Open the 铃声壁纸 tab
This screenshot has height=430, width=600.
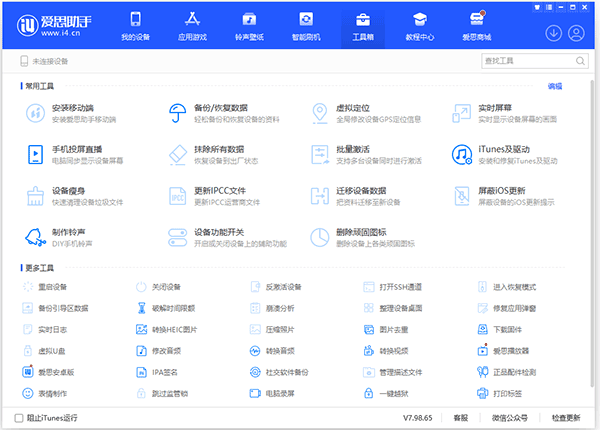pyautogui.click(x=249, y=26)
